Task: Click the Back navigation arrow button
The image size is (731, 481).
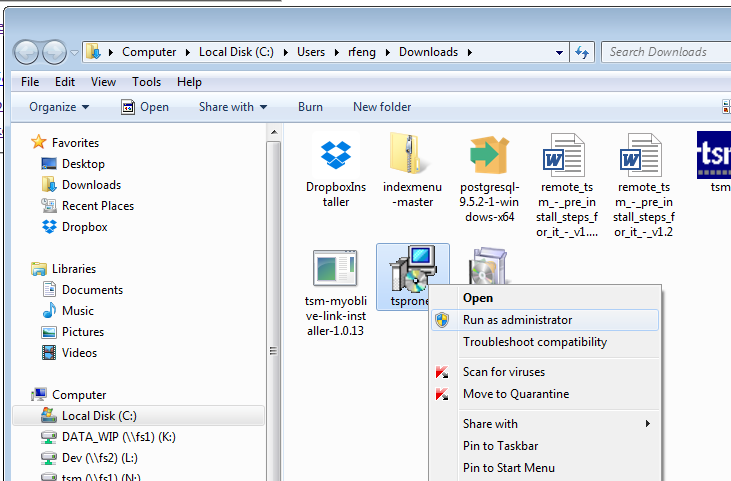Action: click(x=26, y=52)
